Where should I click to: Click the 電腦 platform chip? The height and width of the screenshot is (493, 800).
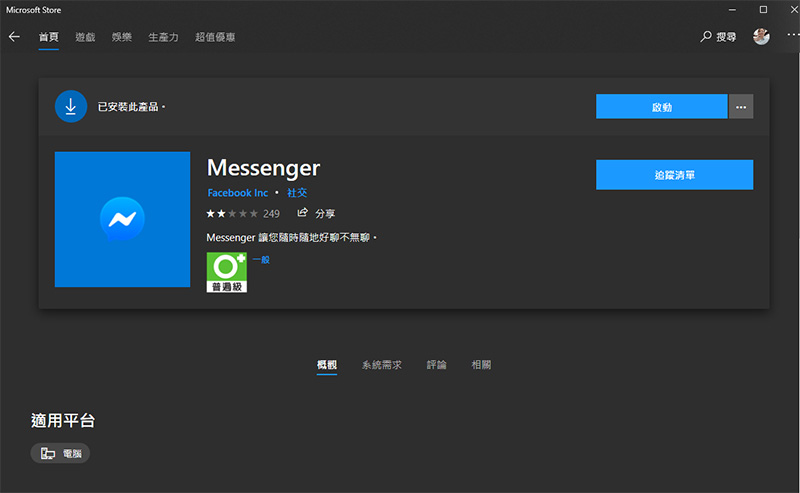point(60,453)
